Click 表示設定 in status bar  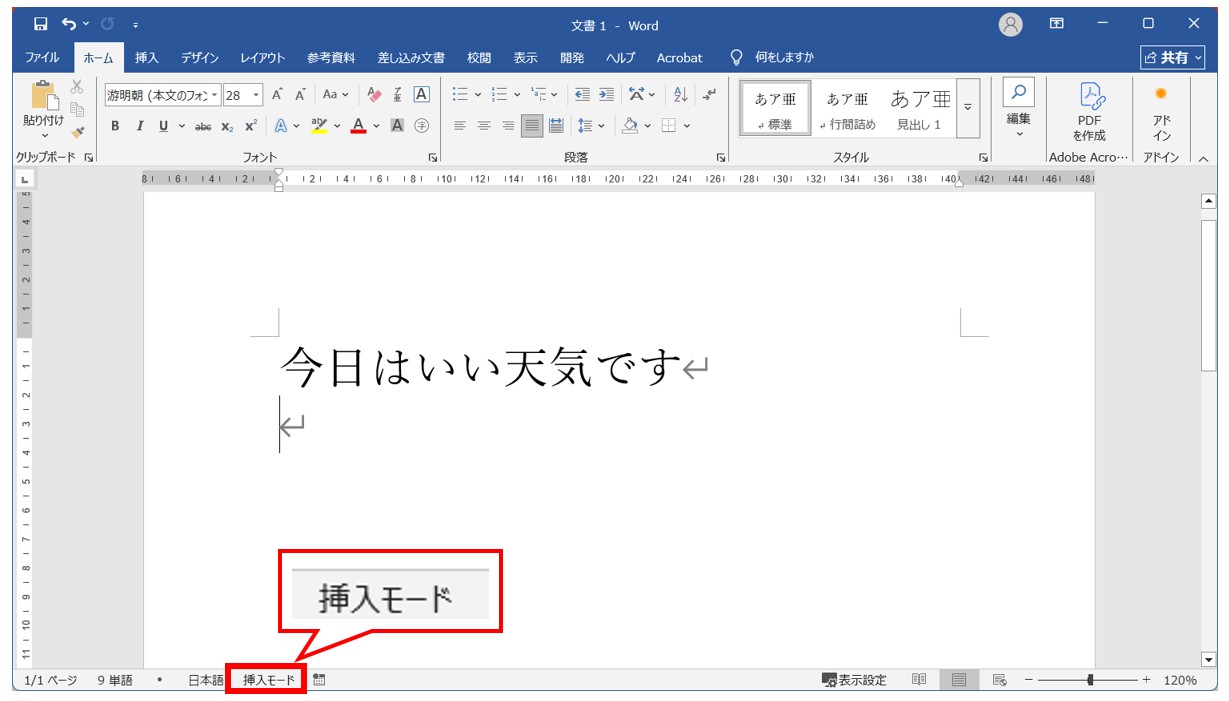pos(854,680)
